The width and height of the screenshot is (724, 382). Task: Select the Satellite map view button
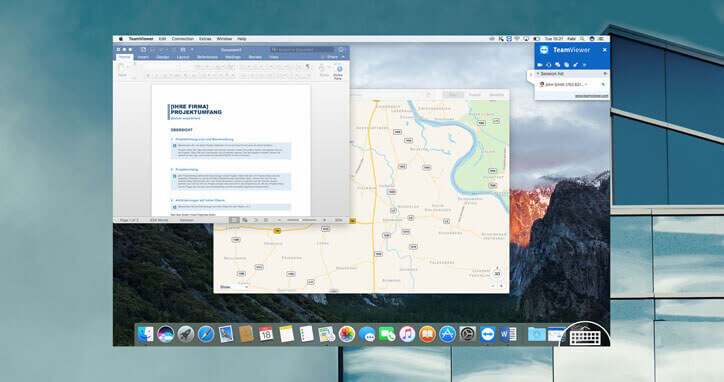[496, 95]
